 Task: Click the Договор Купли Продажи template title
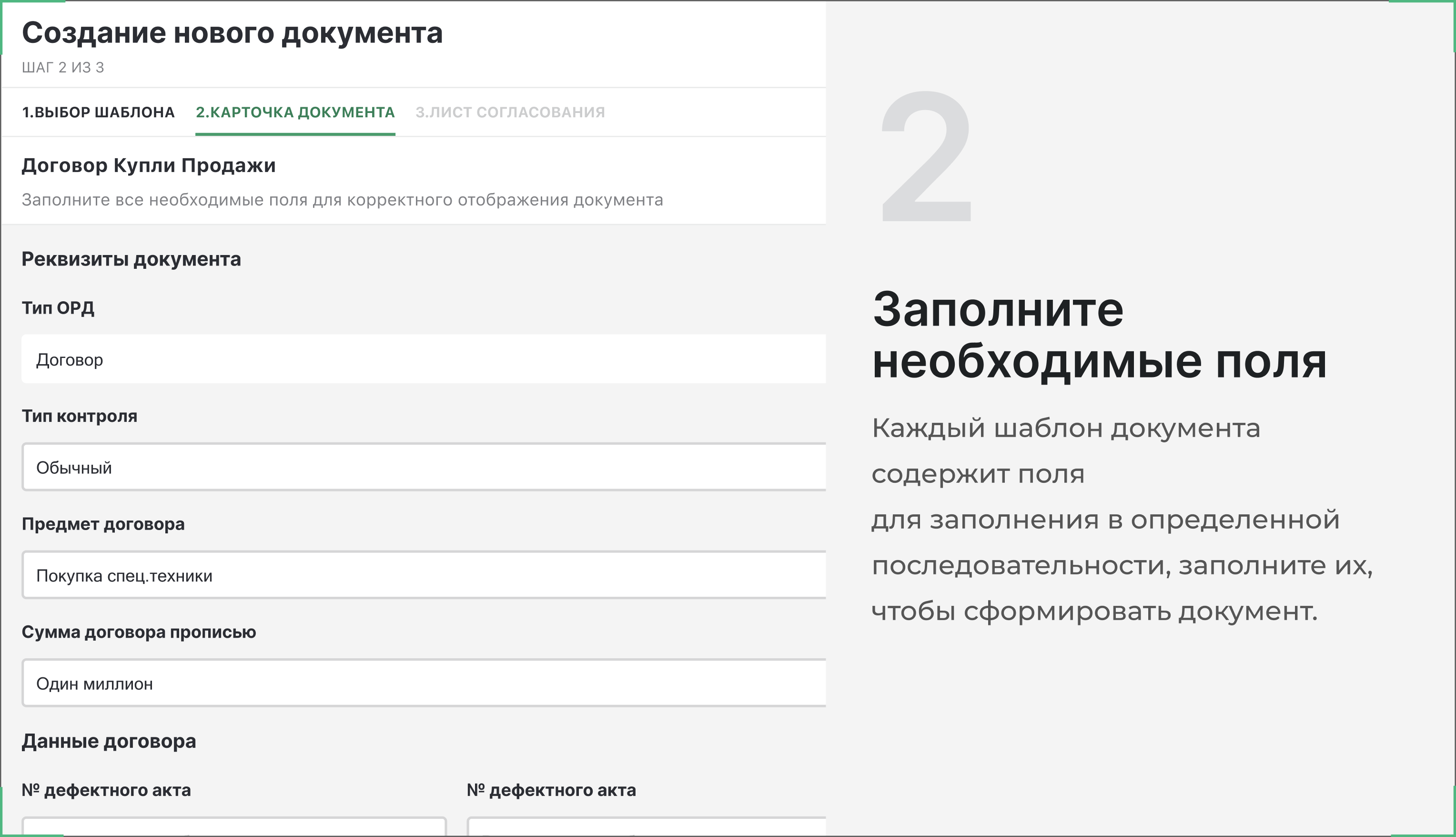148,165
